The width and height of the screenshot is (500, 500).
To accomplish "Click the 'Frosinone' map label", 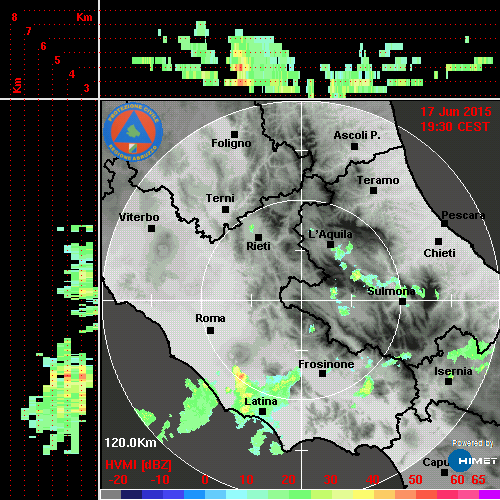I will pyautogui.click(x=326, y=364).
